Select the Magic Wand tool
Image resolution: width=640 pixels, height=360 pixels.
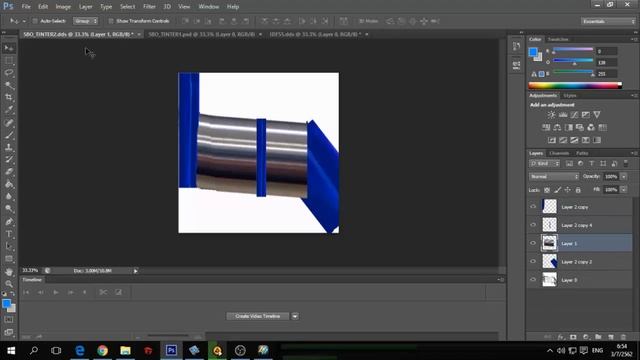point(9,85)
